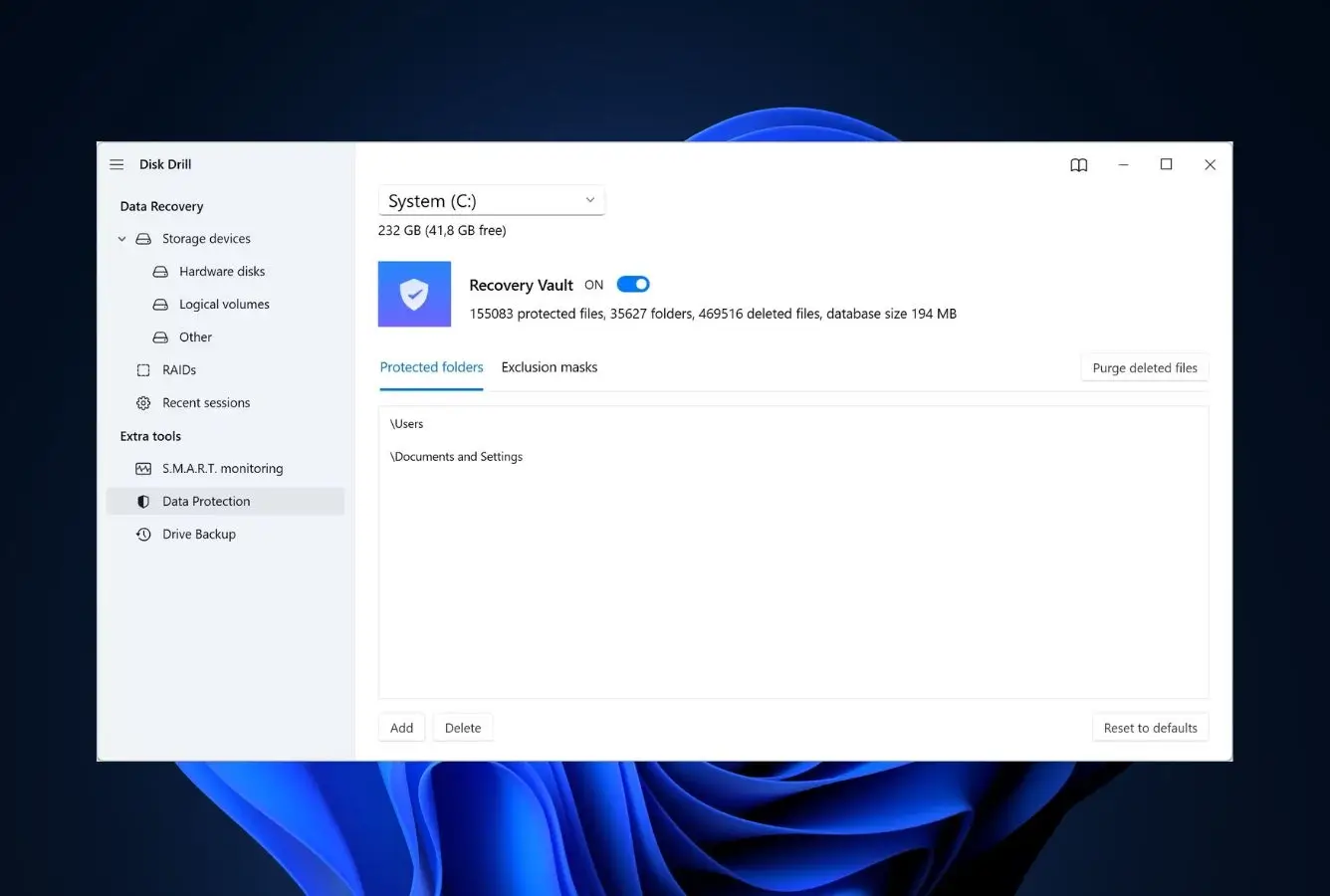Switch to the Protected folders tab
Viewport: 1330px width, 896px height.
tap(431, 367)
